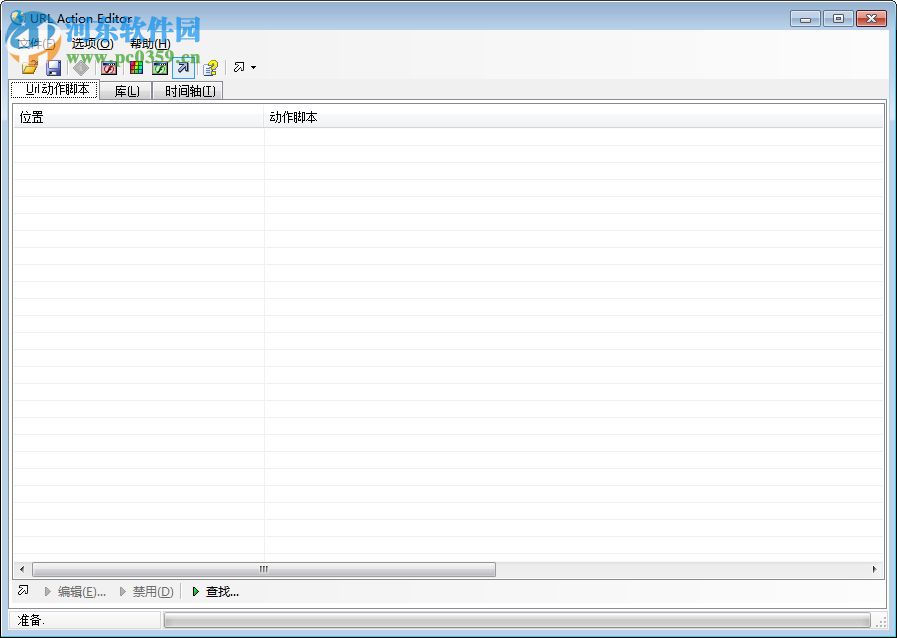Click the horizontal scrollbar above the action bar
Screen dimensions: 897x638
click(x=263, y=569)
